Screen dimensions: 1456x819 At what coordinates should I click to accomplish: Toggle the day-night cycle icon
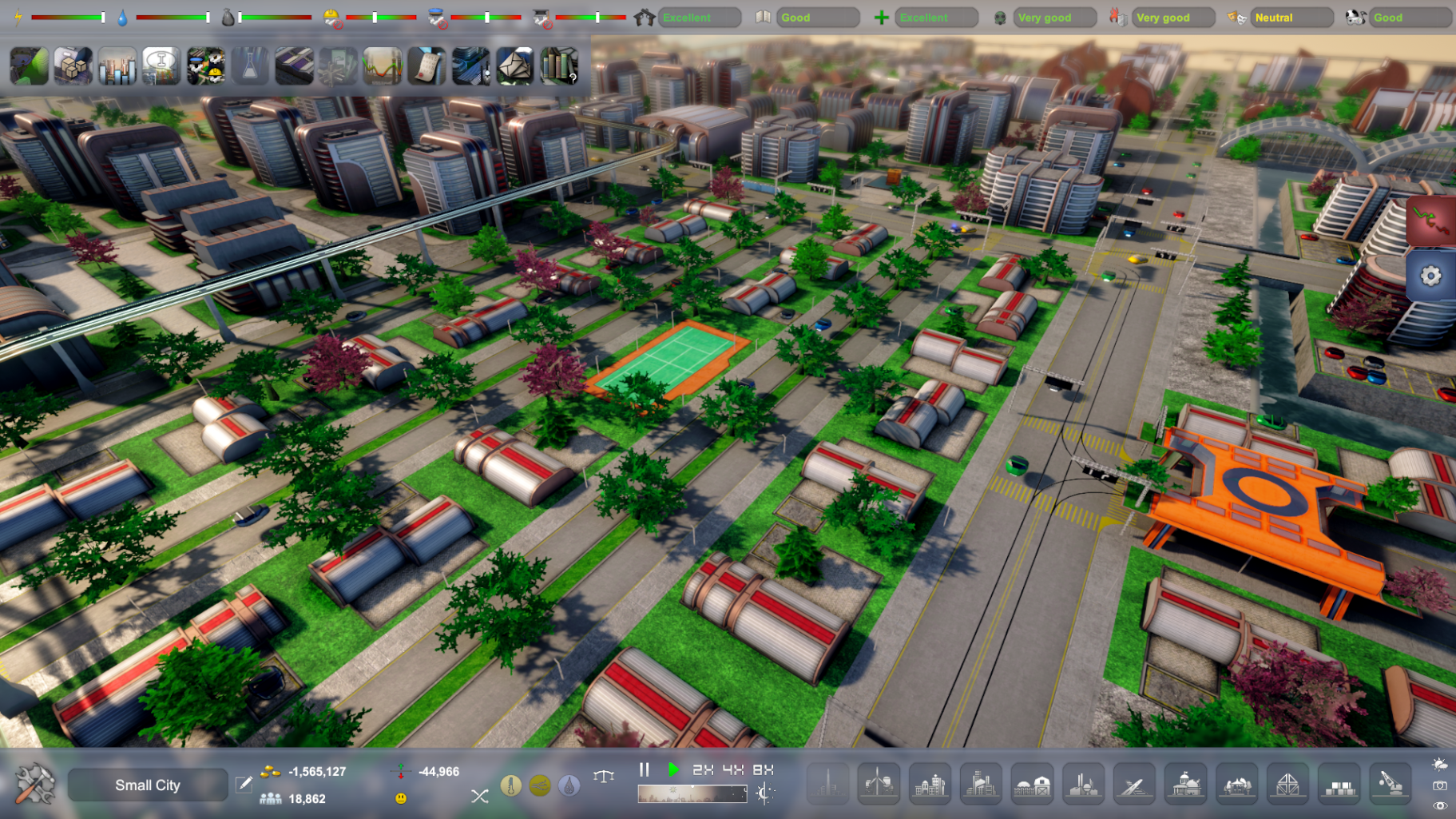click(x=764, y=793)
